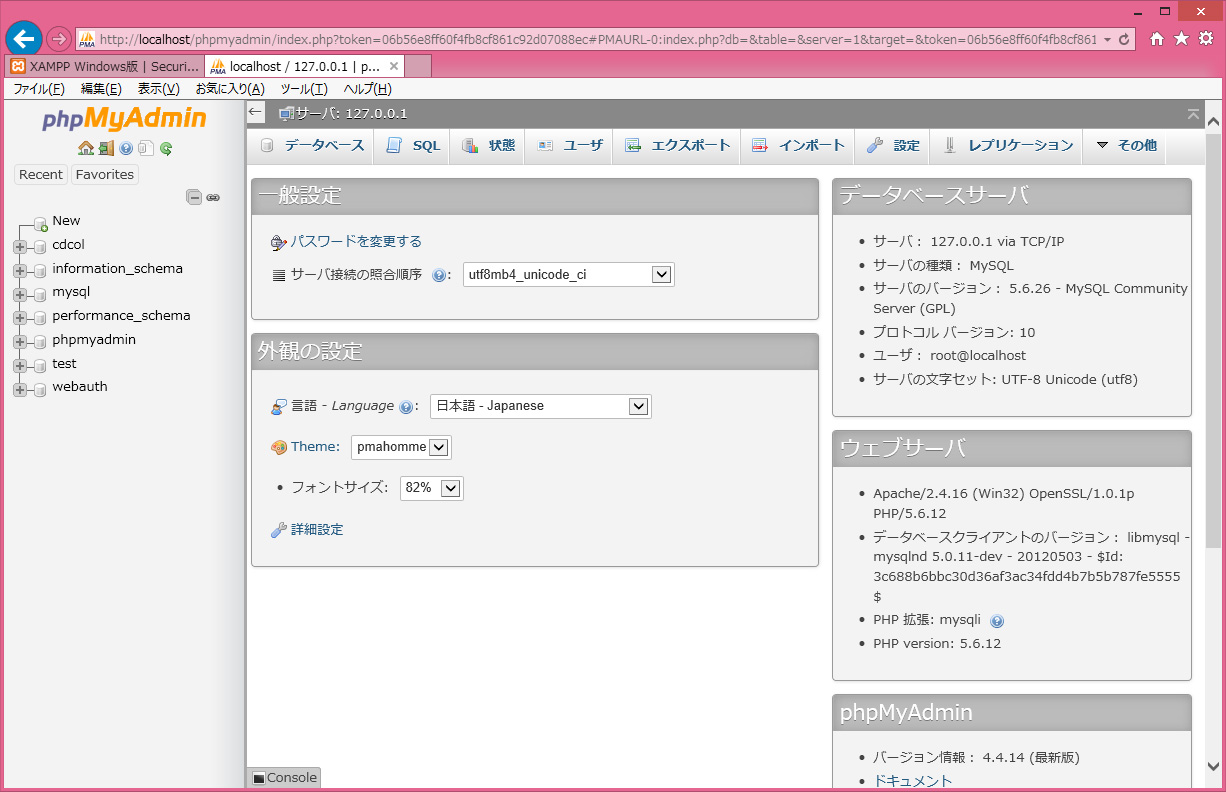
Task: Collapse all navigation tree items icon
Action: pyautogui.click(x=194, y=197)
